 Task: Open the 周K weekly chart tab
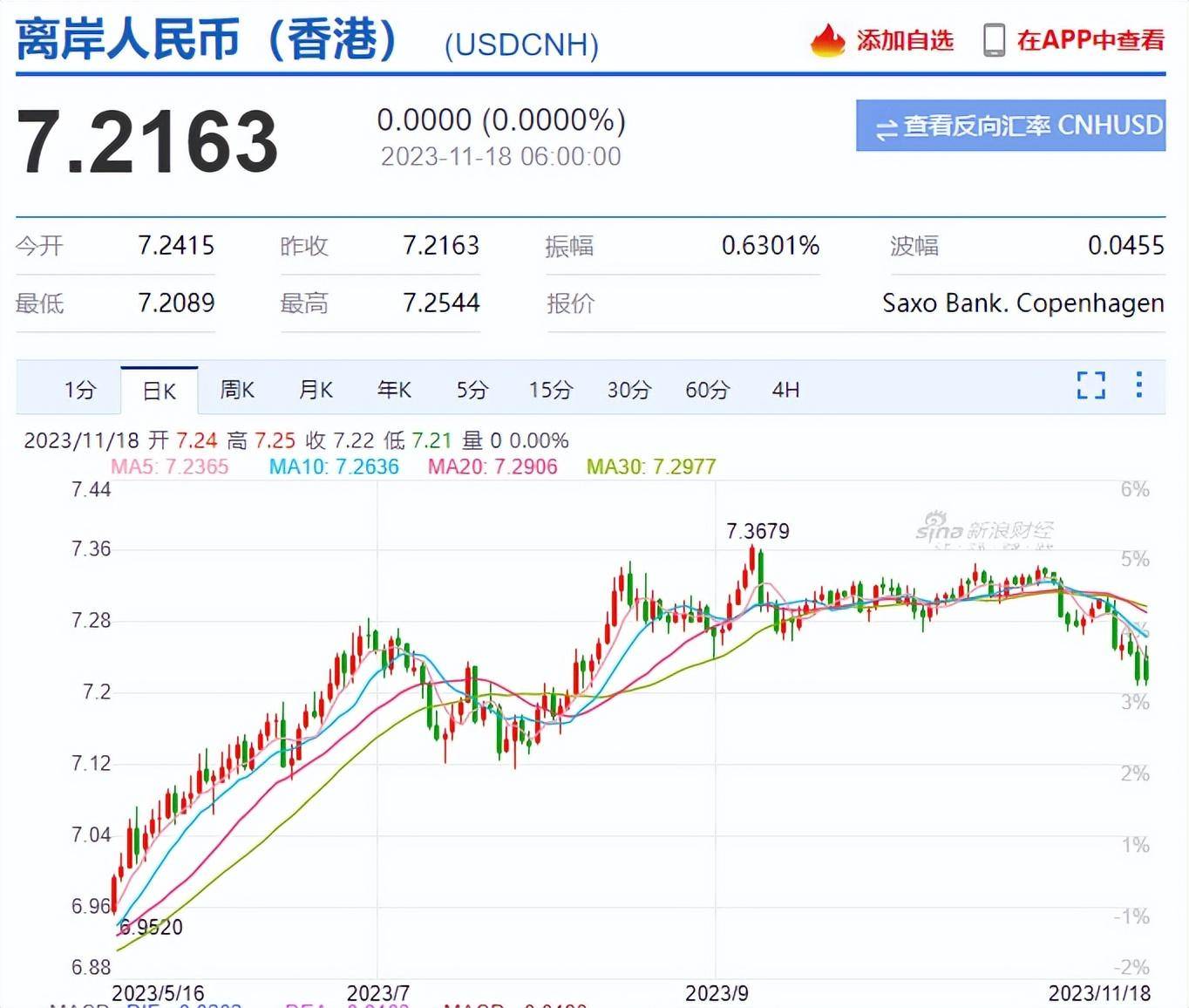click(237, 390)
